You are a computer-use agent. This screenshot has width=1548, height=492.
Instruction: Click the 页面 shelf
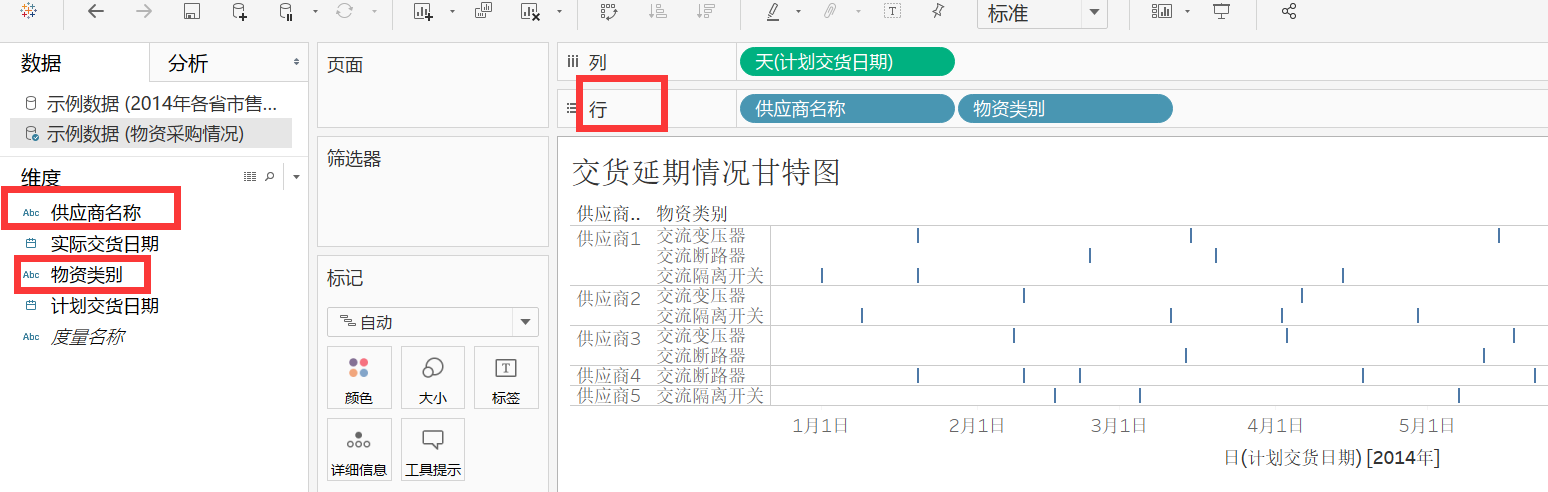tap(433, 85)
